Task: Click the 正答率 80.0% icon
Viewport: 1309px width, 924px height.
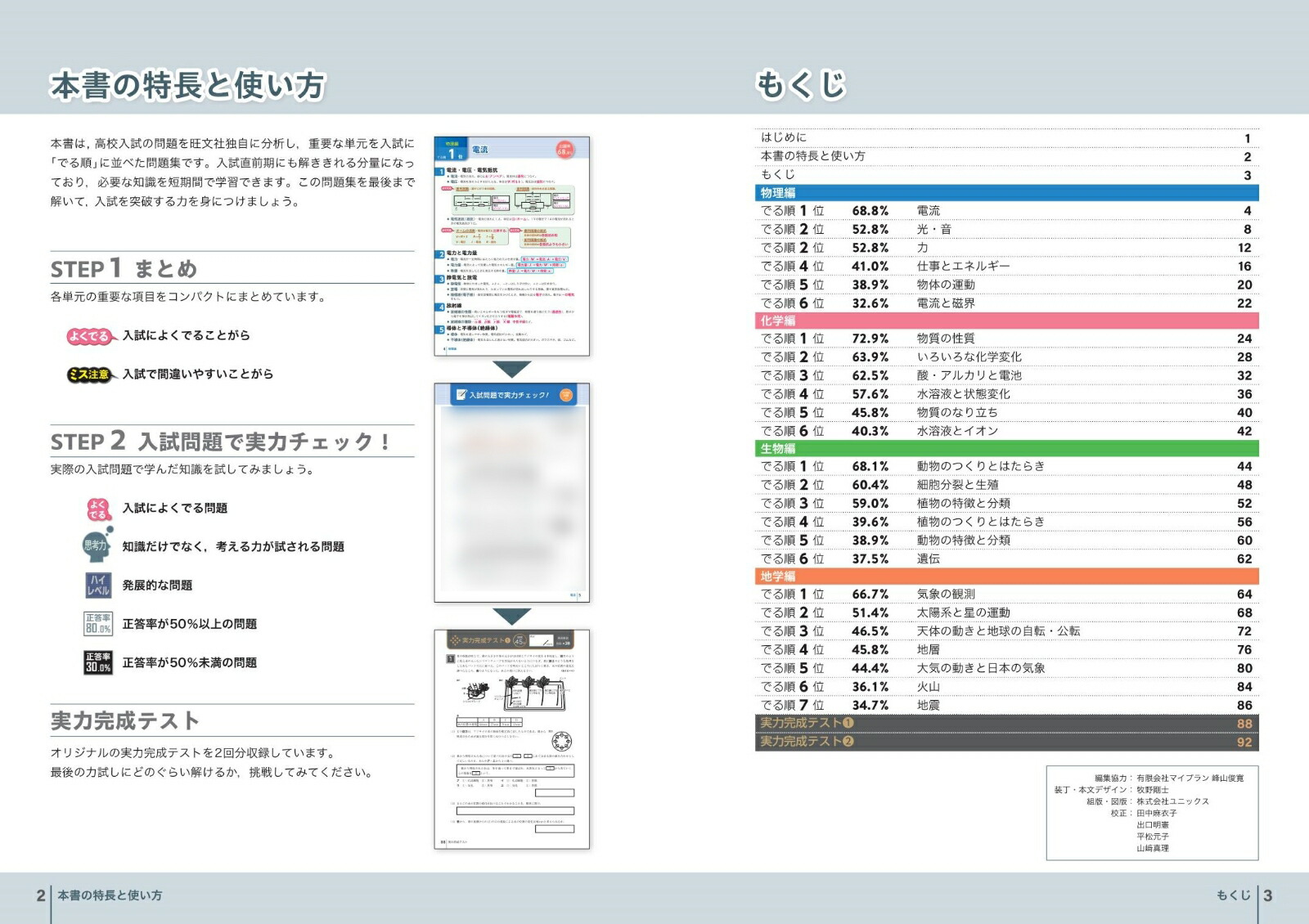Action: pos(98,624)
